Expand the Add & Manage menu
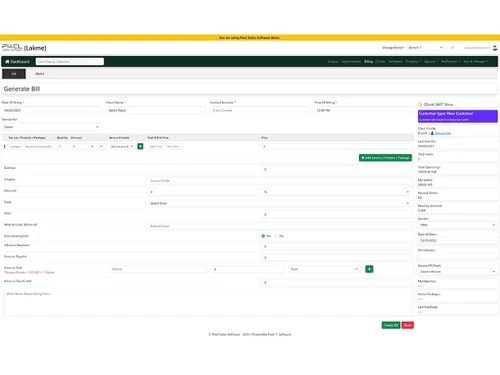The height and width of the screenshot is (375, 500). tap(476, 62)
